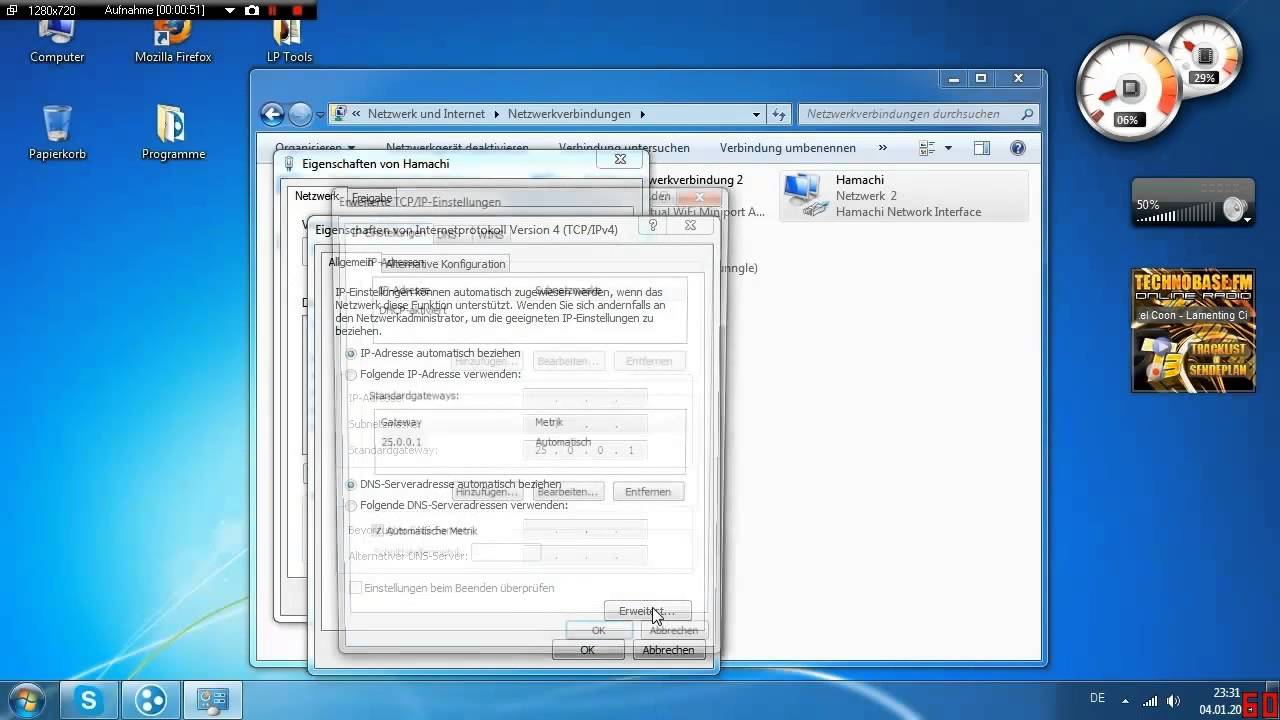The width and height of the screenshot is (1280, 720).
Task: Select IP-Adresse automatisch beziehen
Action: click(433, 353)
